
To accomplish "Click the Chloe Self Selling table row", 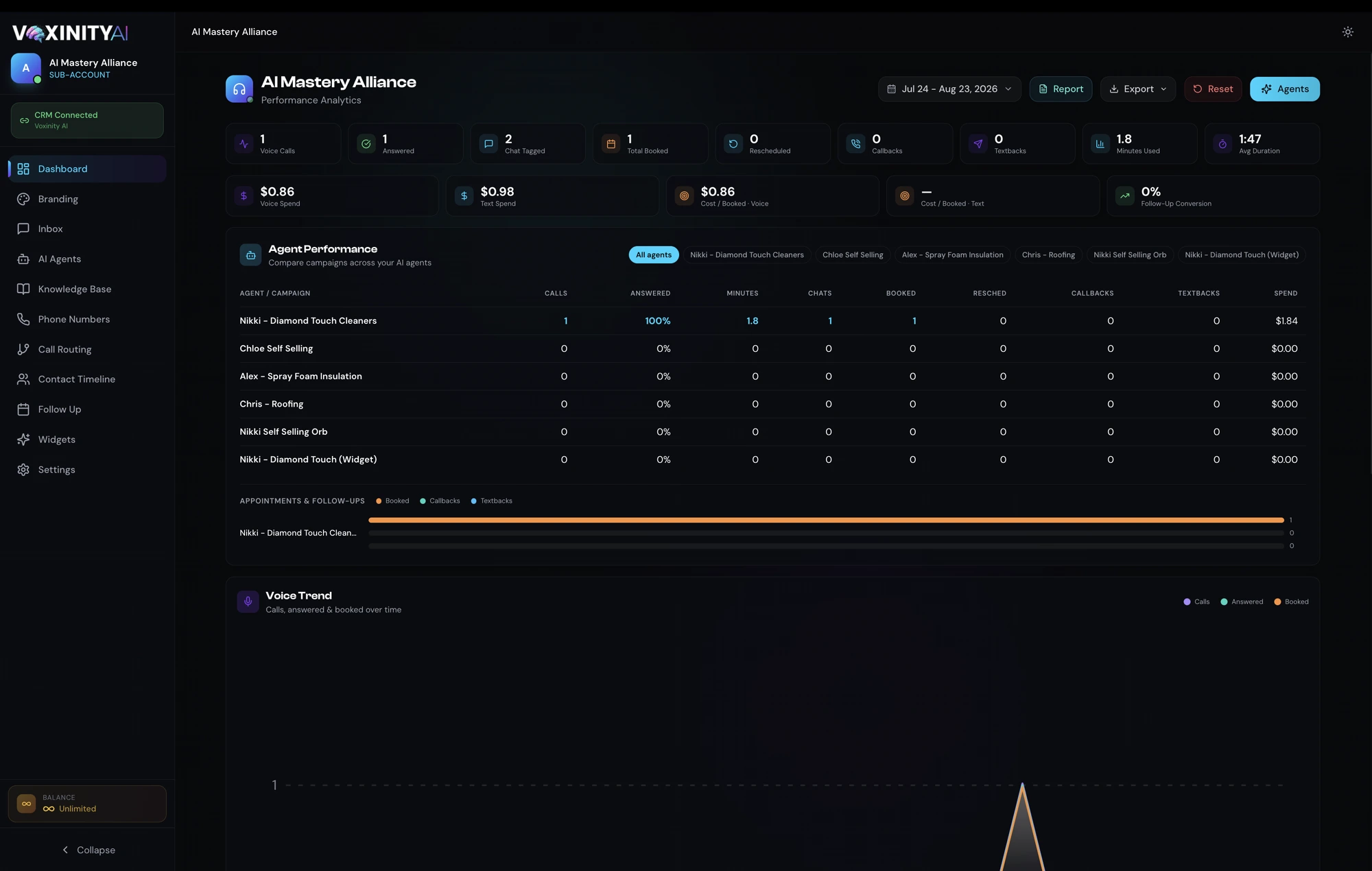I will click(772, 348).
